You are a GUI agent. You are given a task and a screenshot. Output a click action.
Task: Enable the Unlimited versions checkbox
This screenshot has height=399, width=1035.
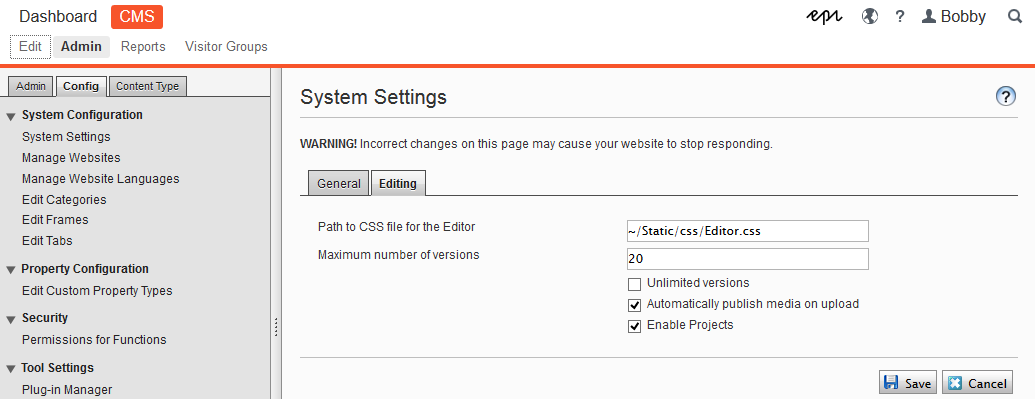[634, 285]
